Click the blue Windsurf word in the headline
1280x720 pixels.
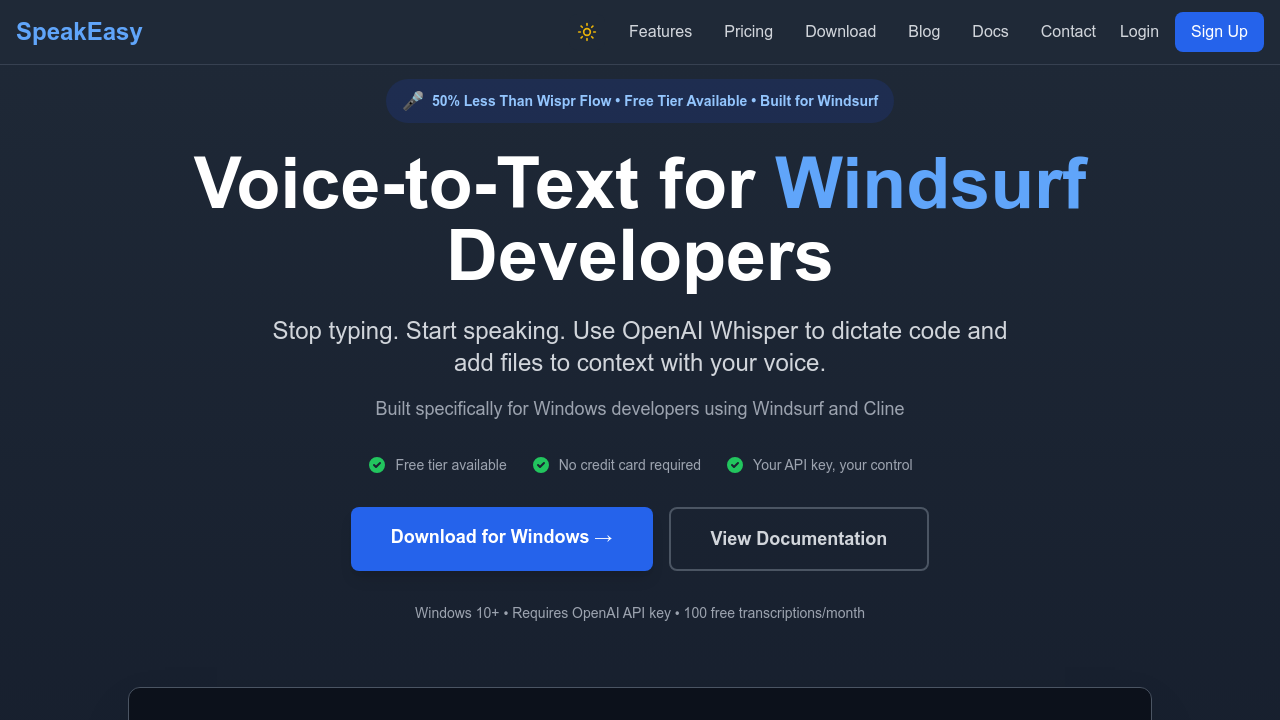(930, 184)
